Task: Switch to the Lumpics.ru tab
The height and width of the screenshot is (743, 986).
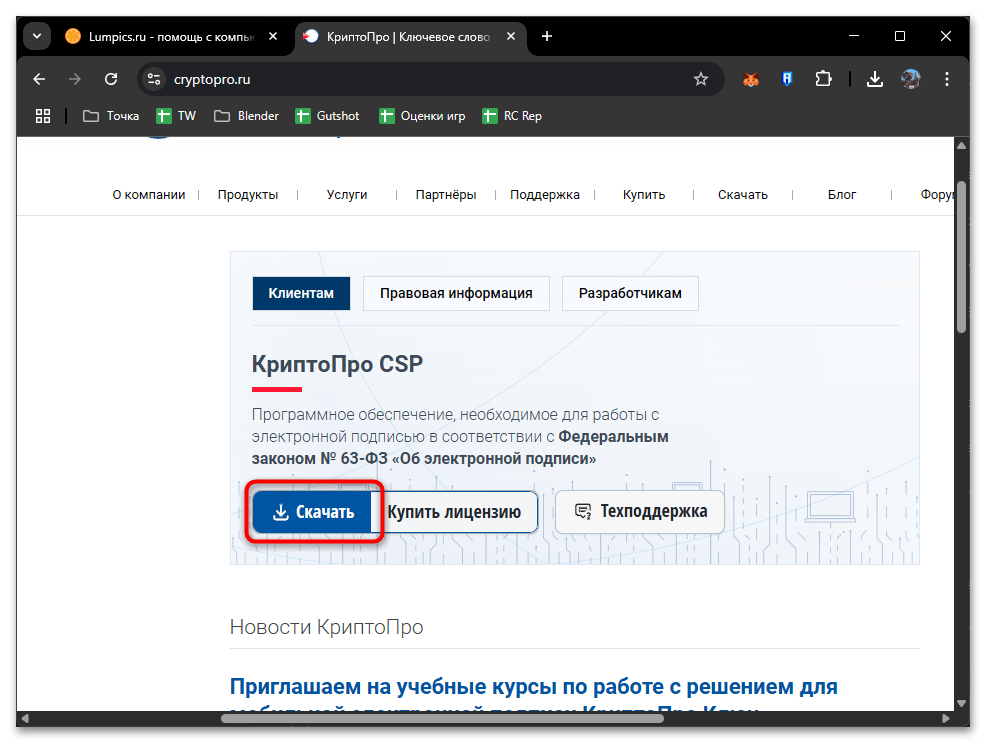Action: (170, 36)
